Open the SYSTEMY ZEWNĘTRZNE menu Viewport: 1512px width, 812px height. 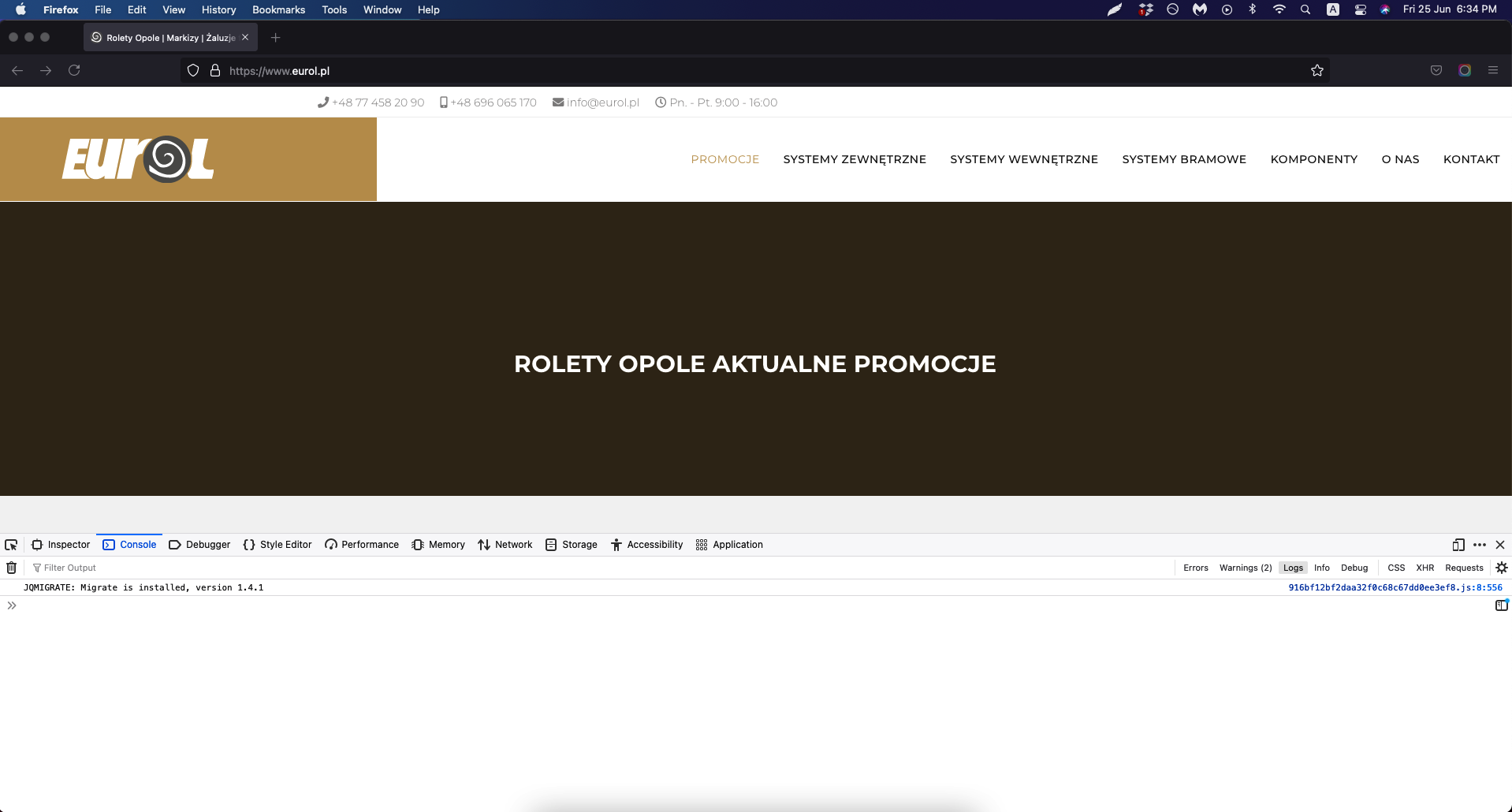pos(855,158)
